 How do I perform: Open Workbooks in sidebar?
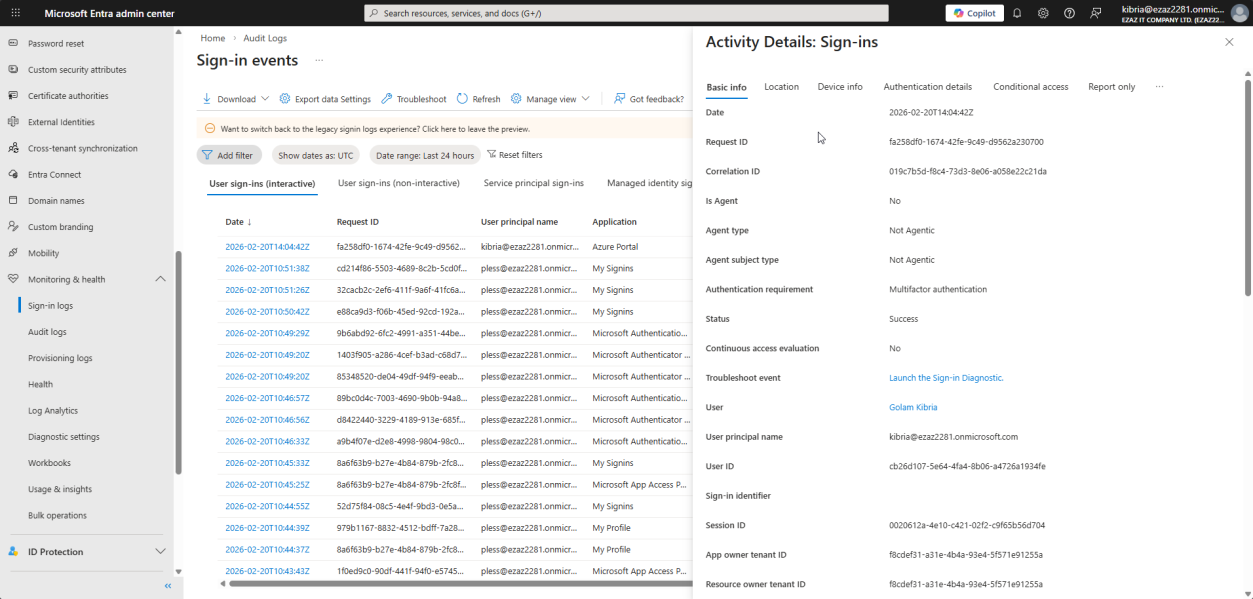[x=49, y=463]
